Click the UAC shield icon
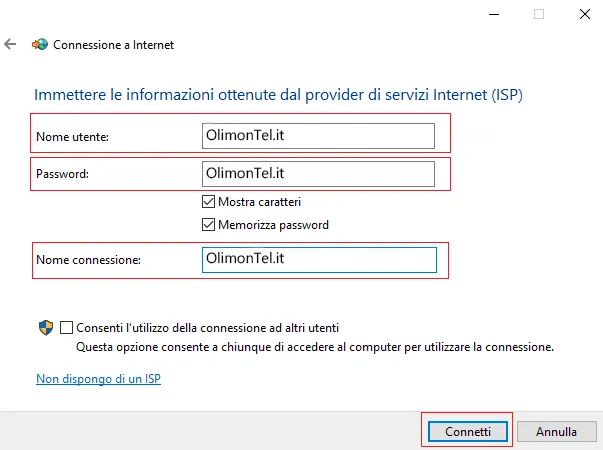Screen dimensions: 603x450 [45, 327]
